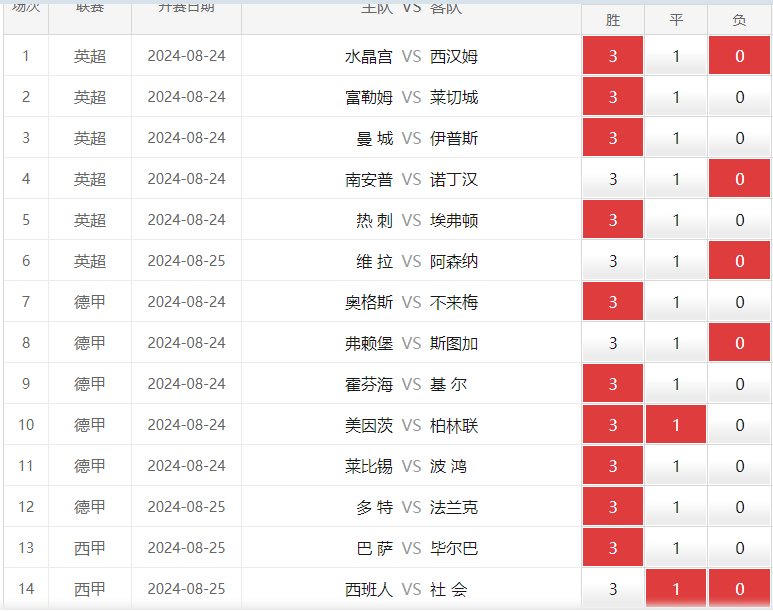
Task: Toggle win (3) for 热刺 VS 埃弗顿
Action: pyautogui.click(x=613, y=219)
